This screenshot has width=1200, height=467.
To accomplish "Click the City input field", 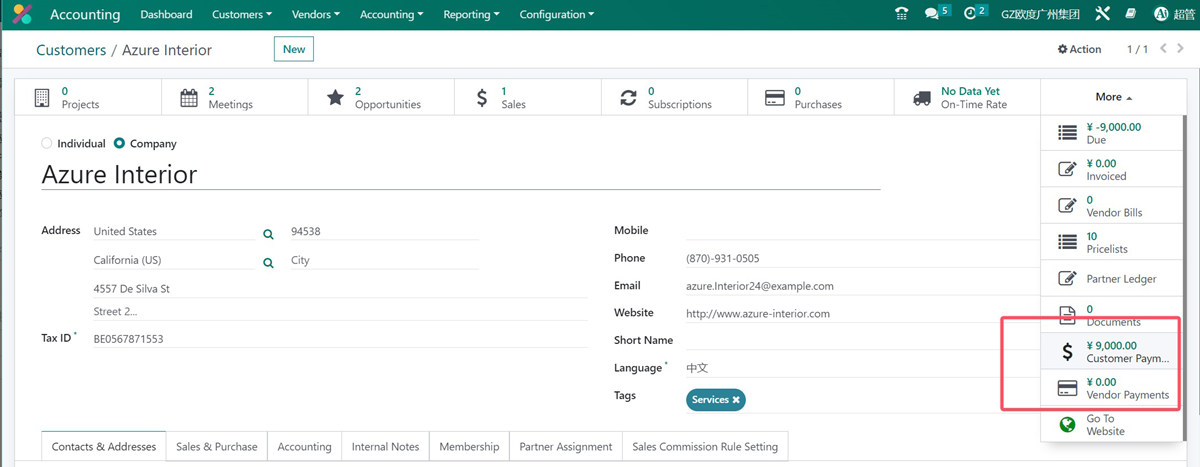I will coord(385,260).
